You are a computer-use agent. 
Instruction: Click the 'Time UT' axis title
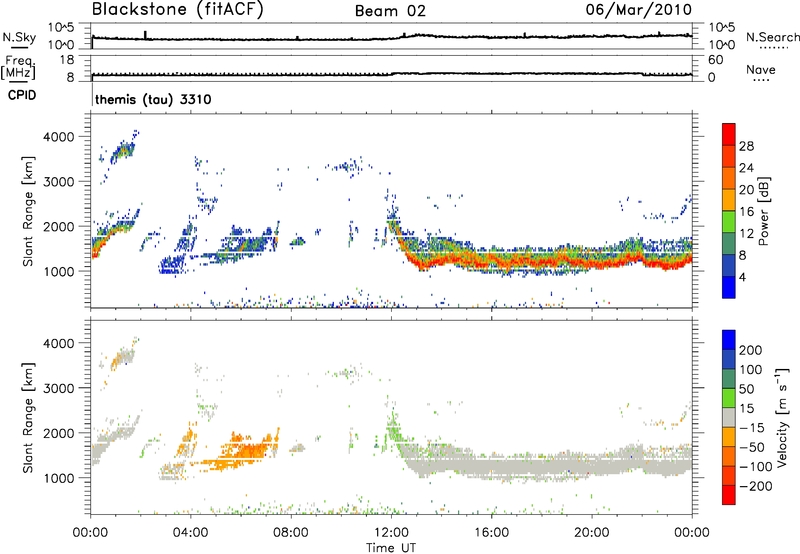[391, 547]
